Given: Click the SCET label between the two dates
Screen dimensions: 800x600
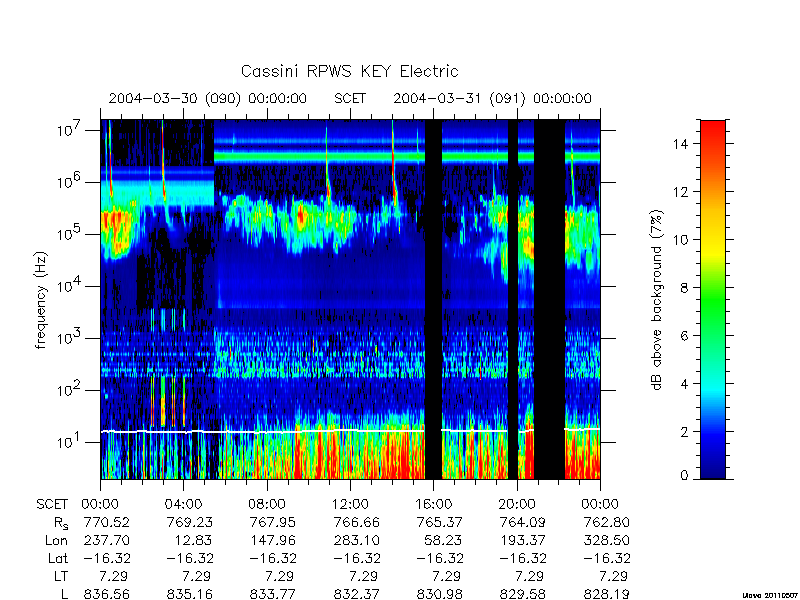Looking at the screenshot, I should click(x=350, y=98).
